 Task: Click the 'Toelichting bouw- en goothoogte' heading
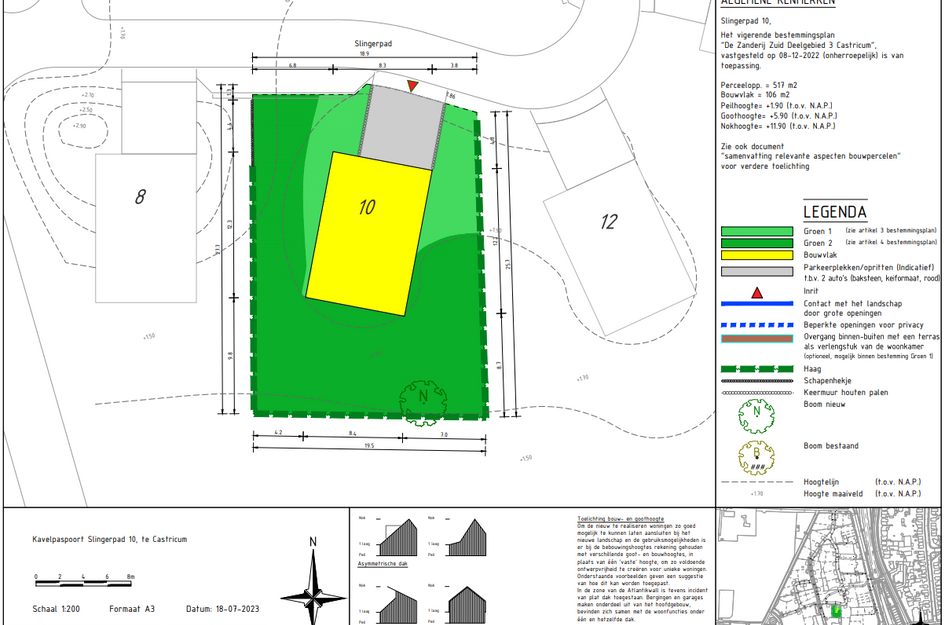[x=621, y=519]
